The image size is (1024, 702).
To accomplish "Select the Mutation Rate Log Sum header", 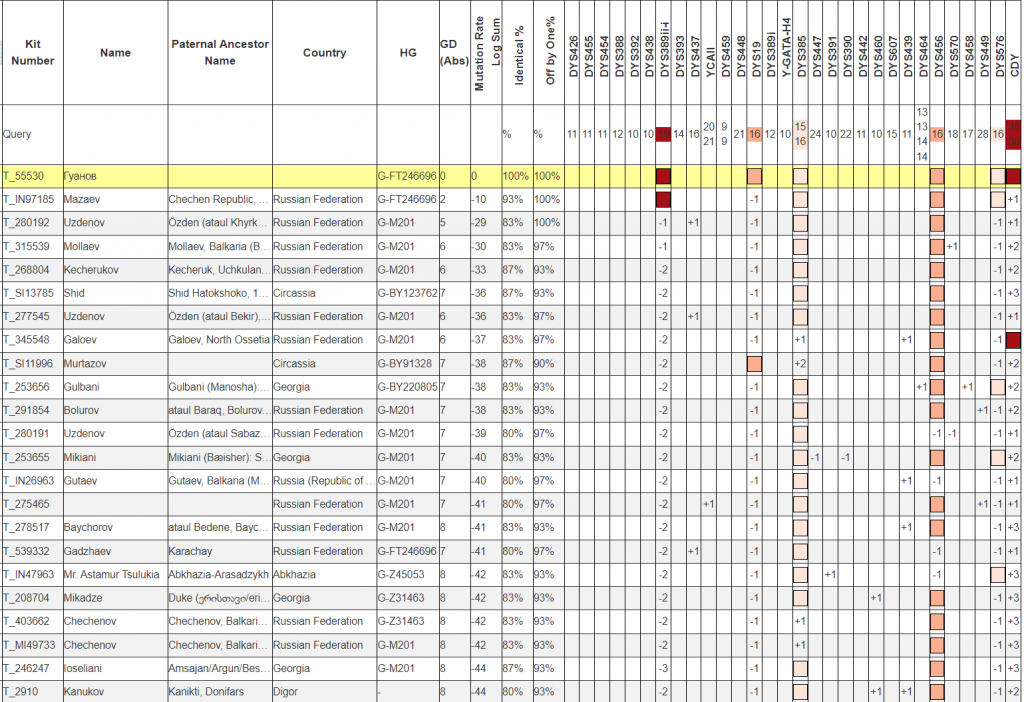I will point(486,53).
